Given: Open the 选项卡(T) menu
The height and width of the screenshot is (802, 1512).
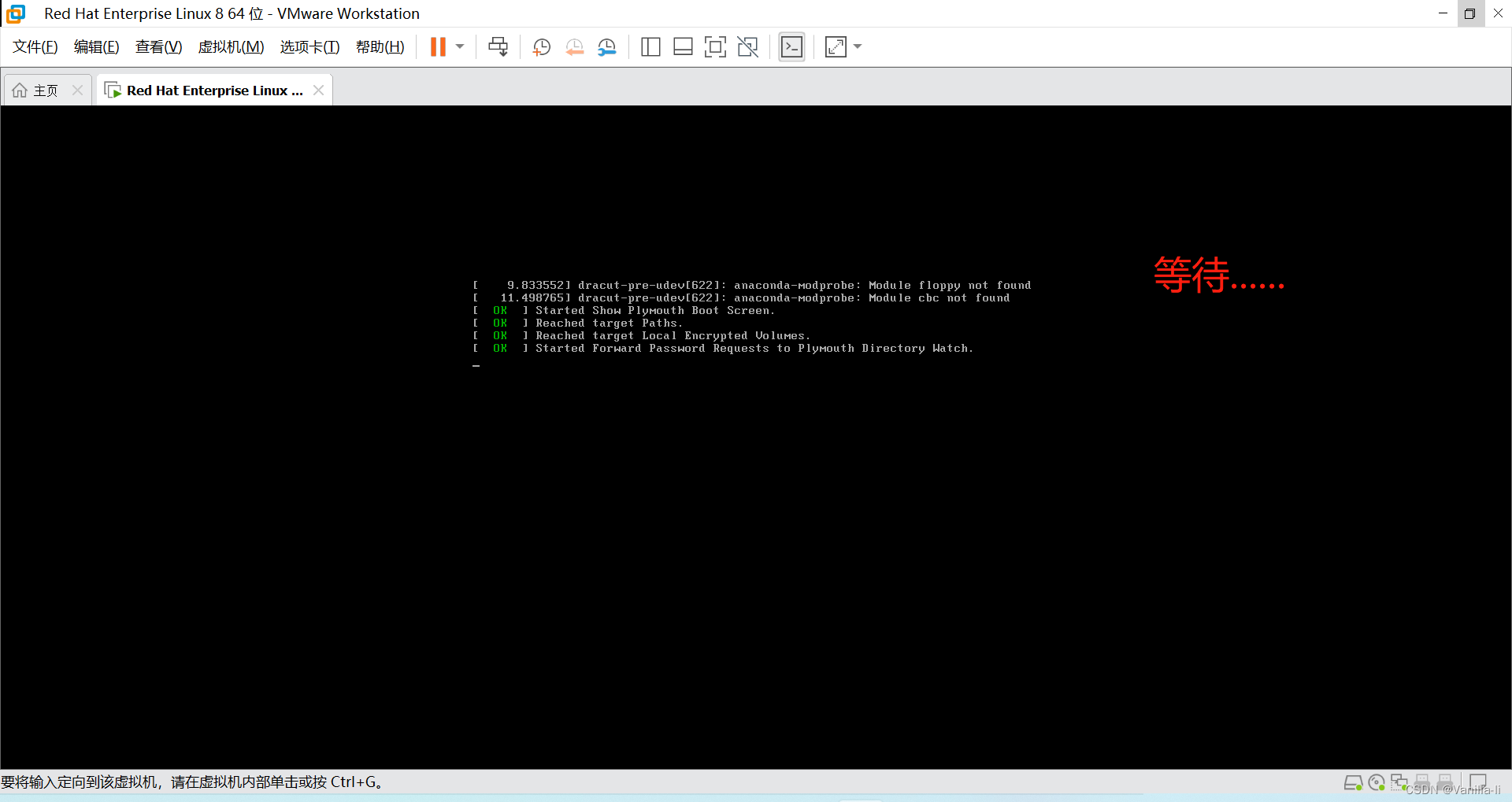Looking at the screenshot, I should point(310,47).
